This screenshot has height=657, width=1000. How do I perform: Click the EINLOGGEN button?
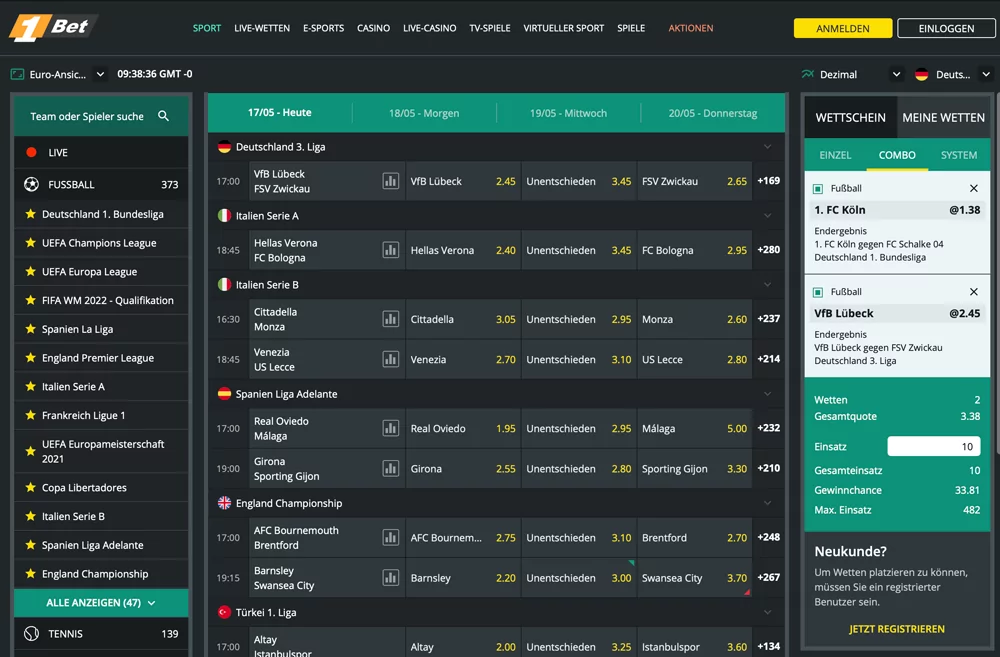pyautogui.click(x=946, y=28)
